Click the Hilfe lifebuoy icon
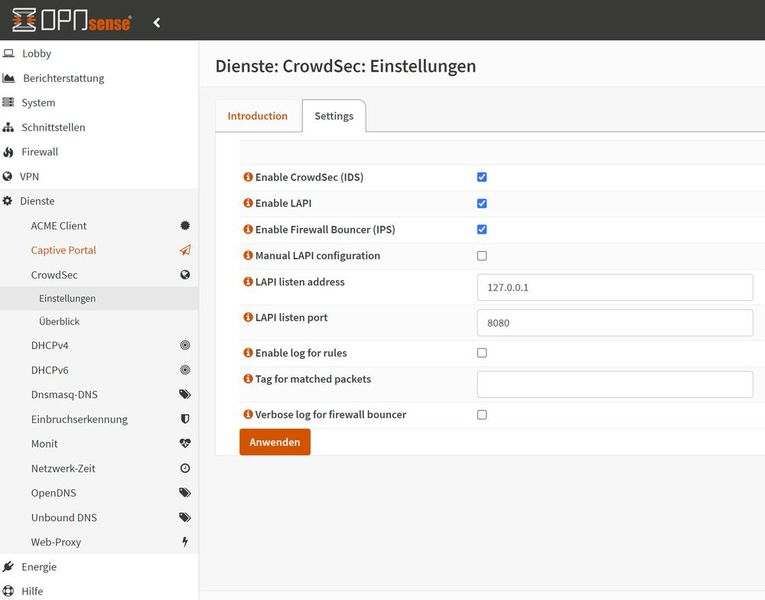The image size is (765, 600). tap(8, 591)
